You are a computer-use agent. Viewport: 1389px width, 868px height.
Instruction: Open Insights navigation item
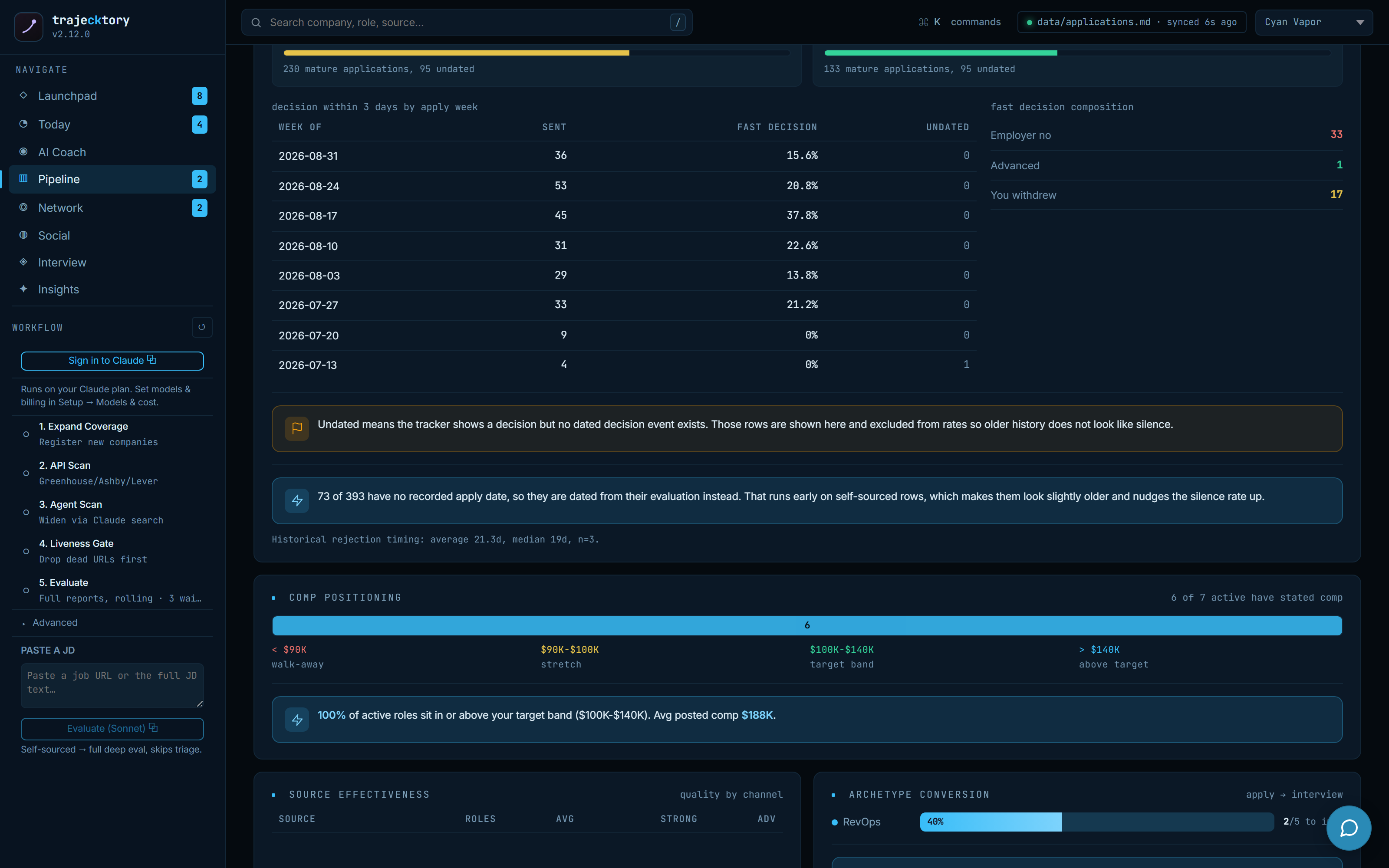tap(112, 289)
